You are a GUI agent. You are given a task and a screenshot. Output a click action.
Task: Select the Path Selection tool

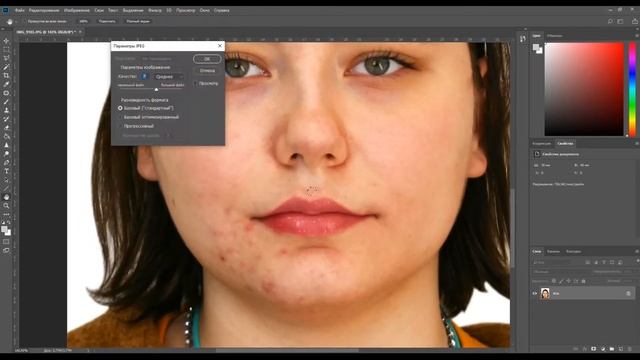(6, 180)
